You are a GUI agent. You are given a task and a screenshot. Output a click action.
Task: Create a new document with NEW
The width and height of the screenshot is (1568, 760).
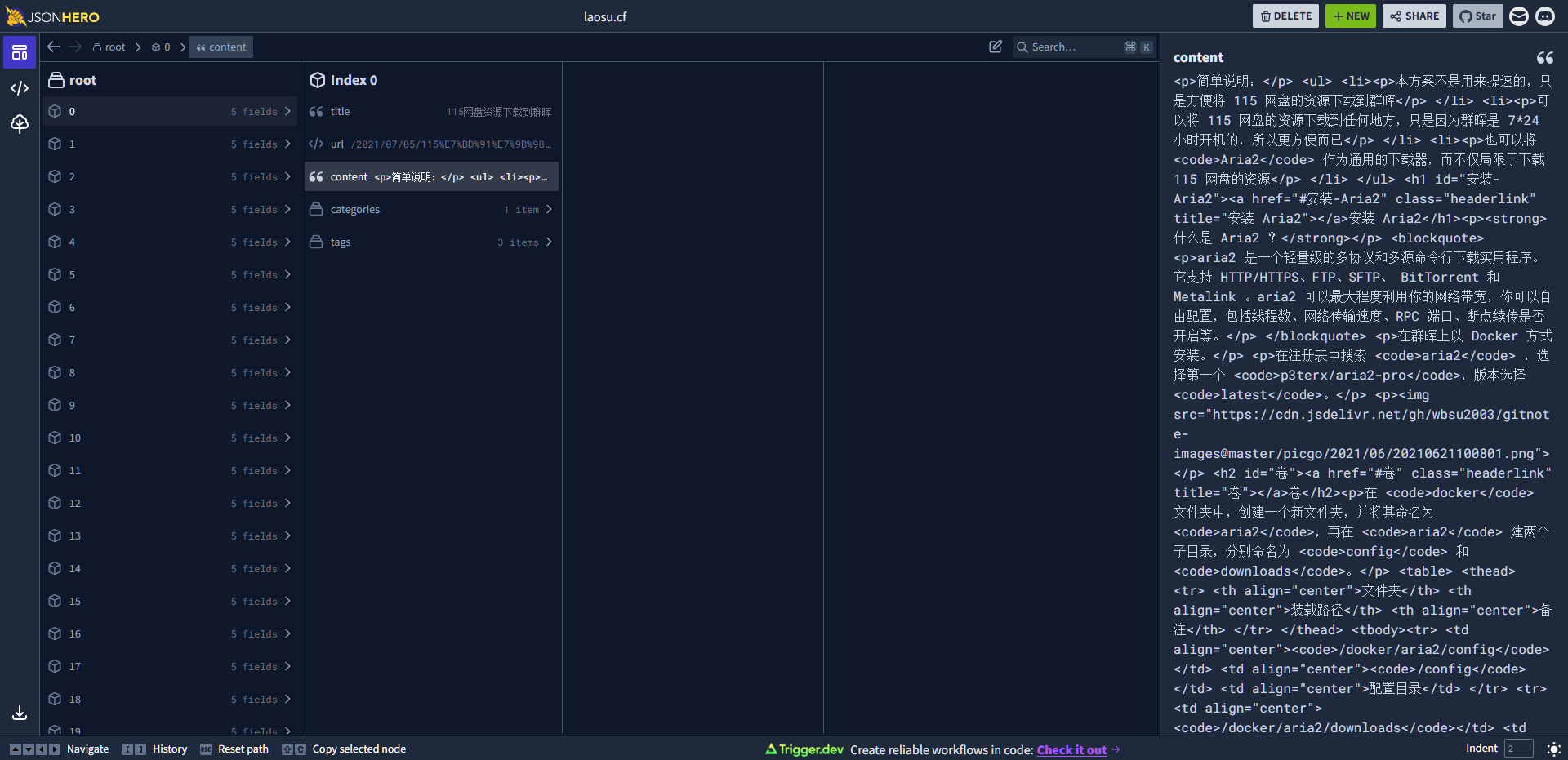pyautogui.click(x=1351, y=16)
